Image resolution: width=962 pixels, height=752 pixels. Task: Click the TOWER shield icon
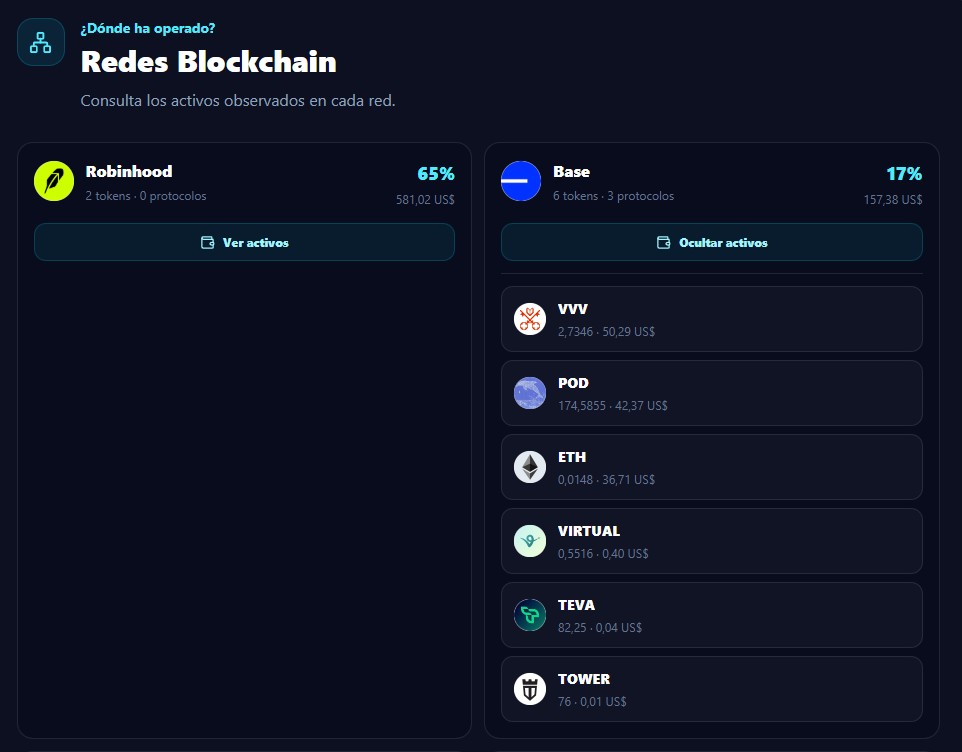(529, 689)
